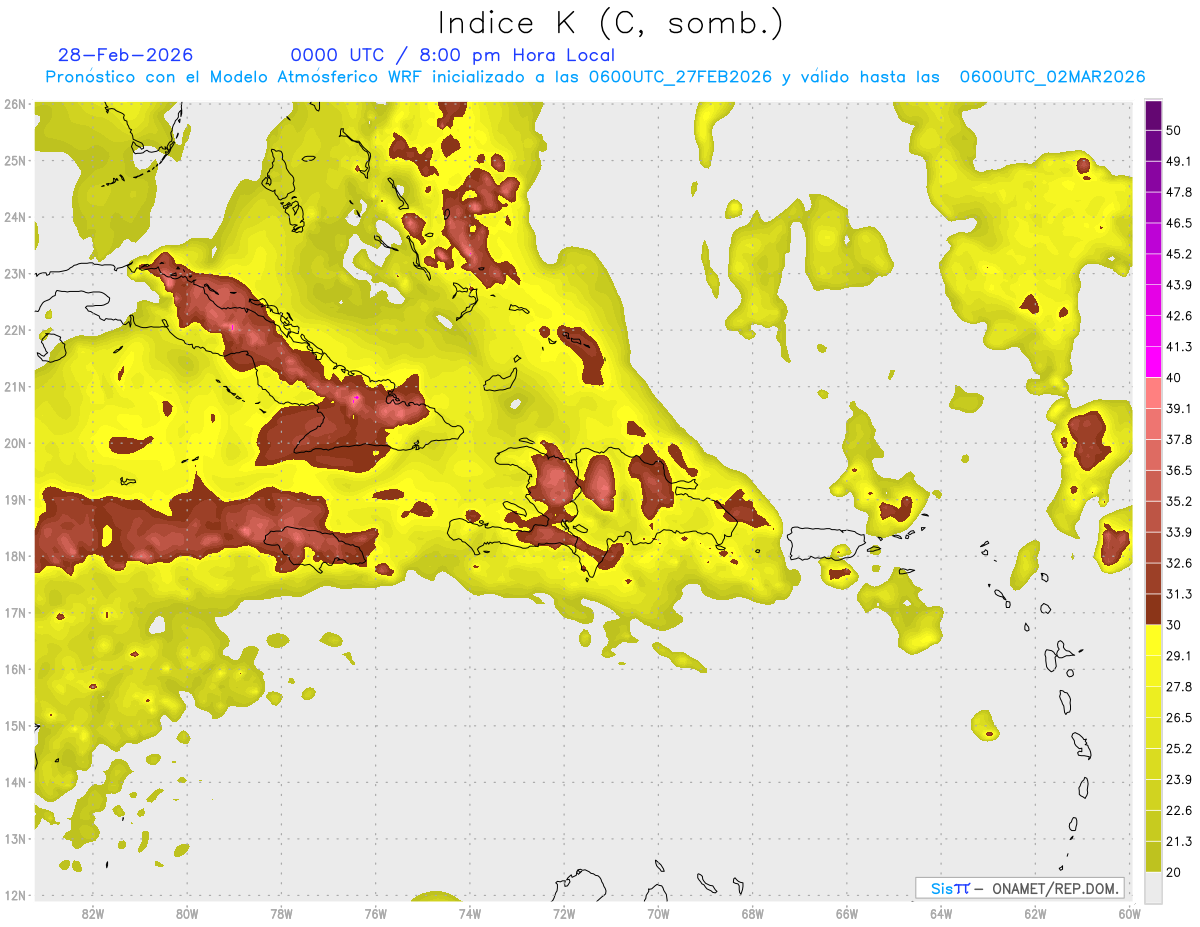Click the "0600UTC_27FEB2026" initialization time

[x=680, y=77]
